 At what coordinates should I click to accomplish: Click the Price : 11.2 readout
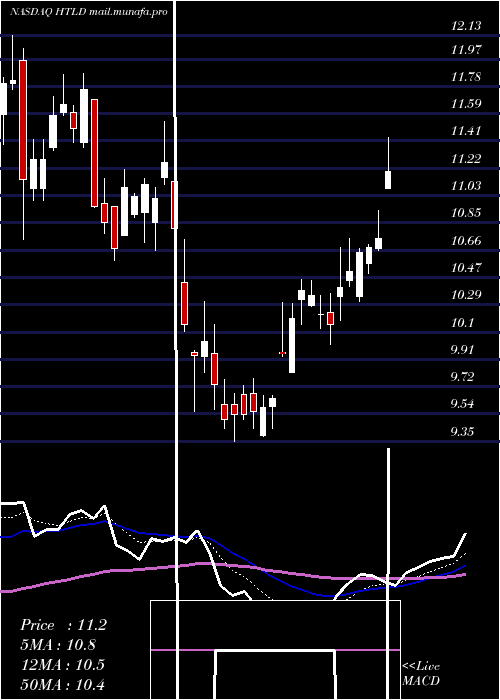(63, 625)
